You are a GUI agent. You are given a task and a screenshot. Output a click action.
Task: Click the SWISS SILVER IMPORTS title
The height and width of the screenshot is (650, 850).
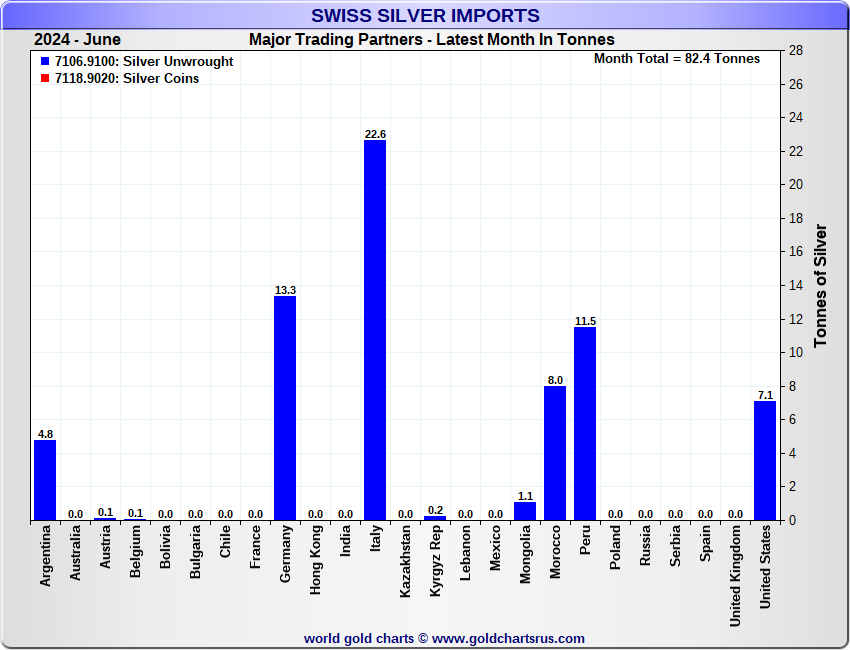coord(425,16)
